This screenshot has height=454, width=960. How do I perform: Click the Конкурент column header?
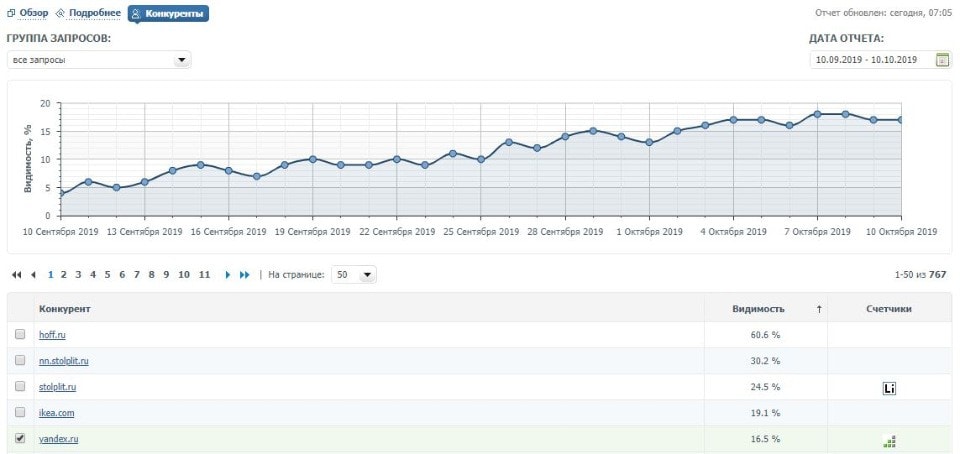65,309
